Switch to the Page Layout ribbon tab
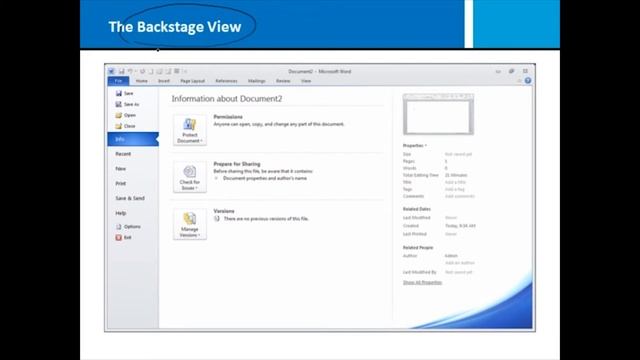Viewport: 640px width, 360px height. pyautogui.click(x=193, y=81)
